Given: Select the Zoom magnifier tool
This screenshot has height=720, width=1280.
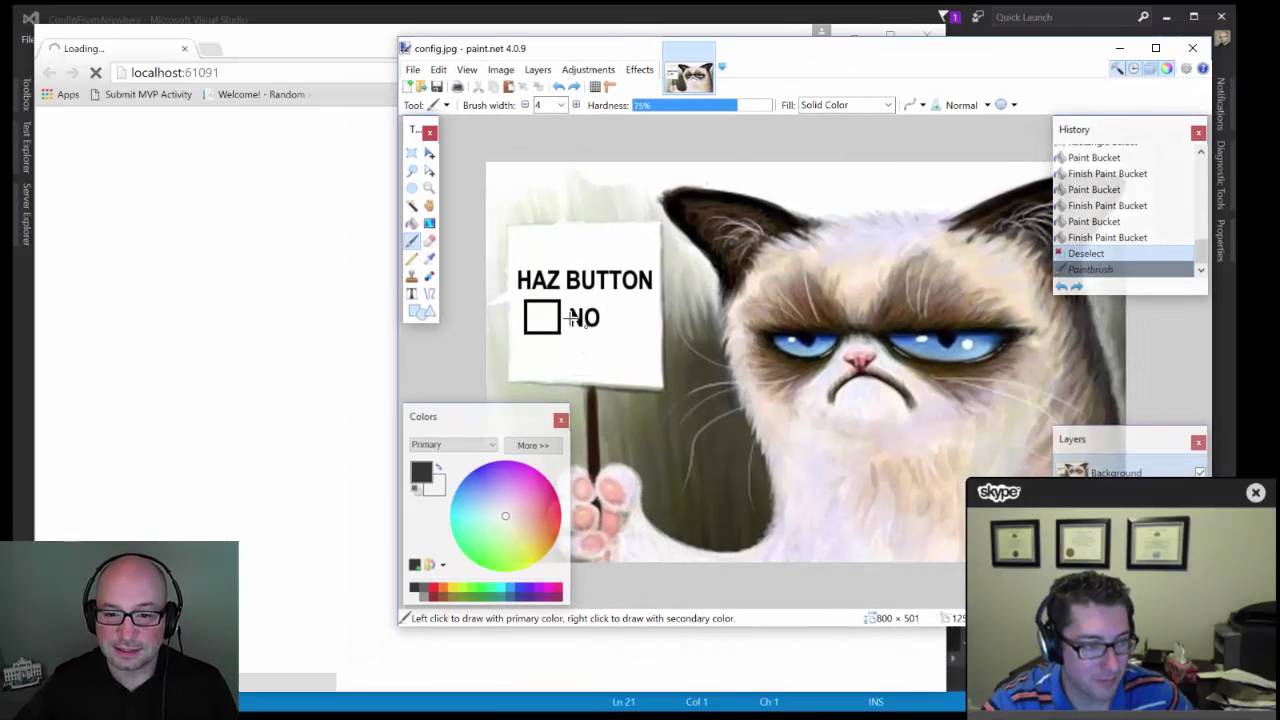Looking at the screenshot, I should (x=429, y=188).
